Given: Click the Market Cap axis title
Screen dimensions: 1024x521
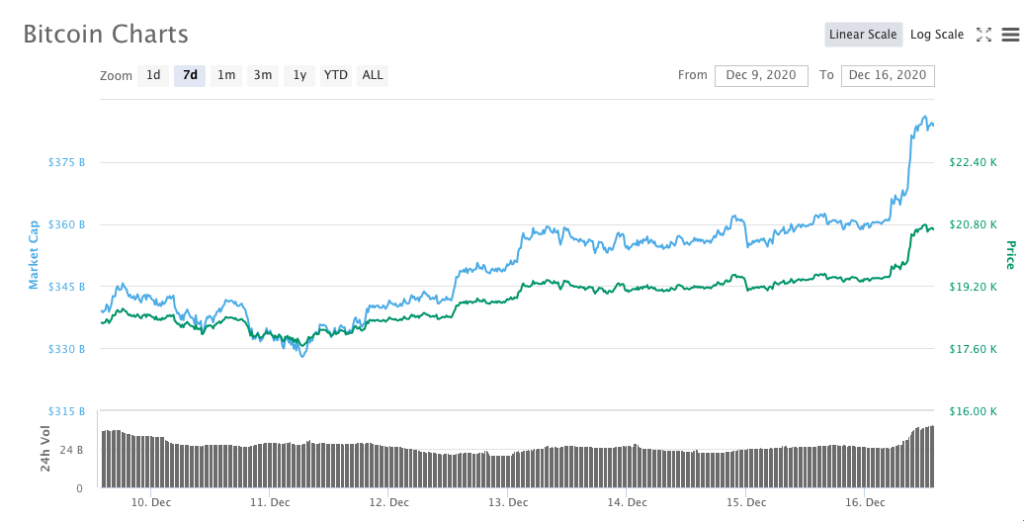Looking at the screenshot, I should [x=33, y=255].
